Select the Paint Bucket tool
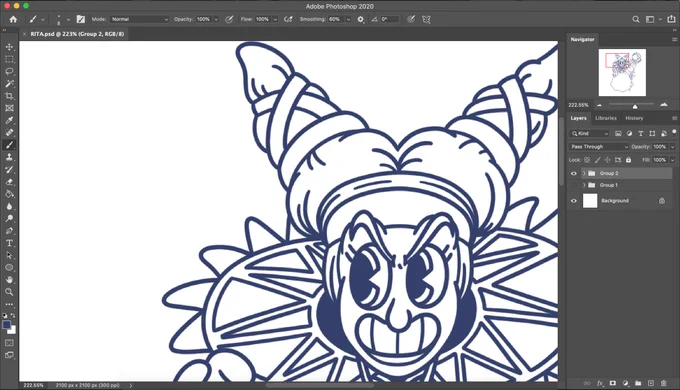Viewport: 680px width, 390px height. [9, 194]
